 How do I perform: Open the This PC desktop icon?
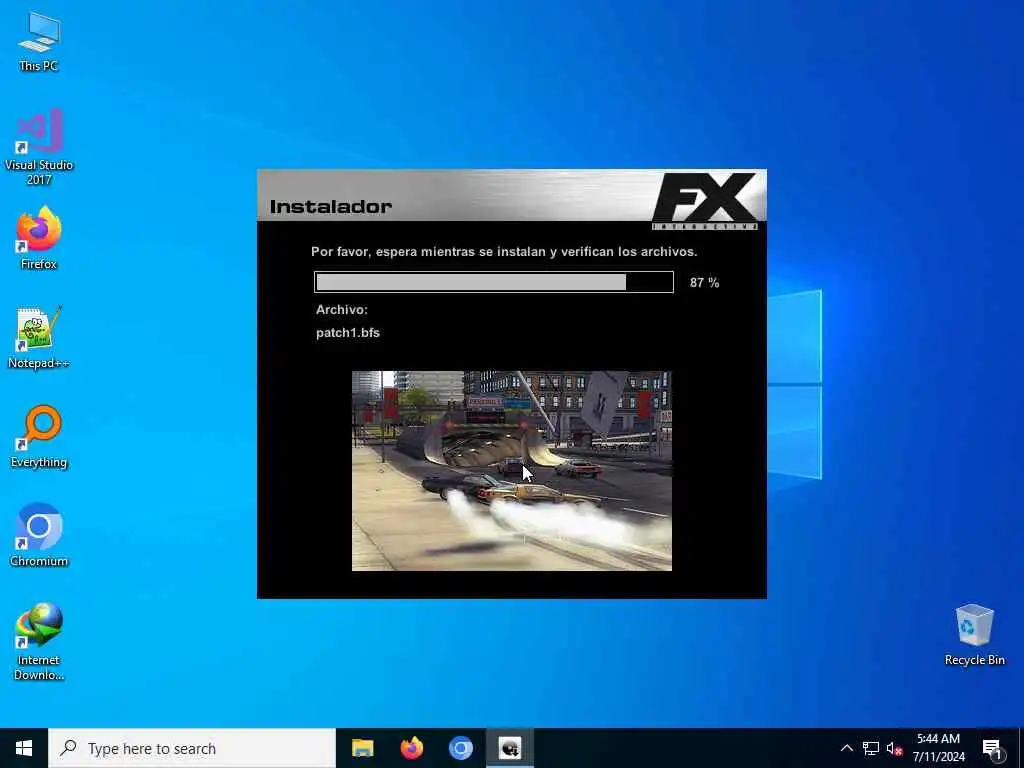39,40
